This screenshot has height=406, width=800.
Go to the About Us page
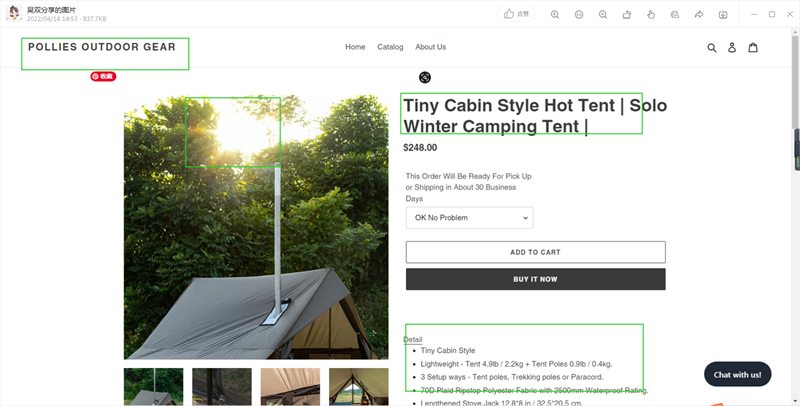pos(431,47)
